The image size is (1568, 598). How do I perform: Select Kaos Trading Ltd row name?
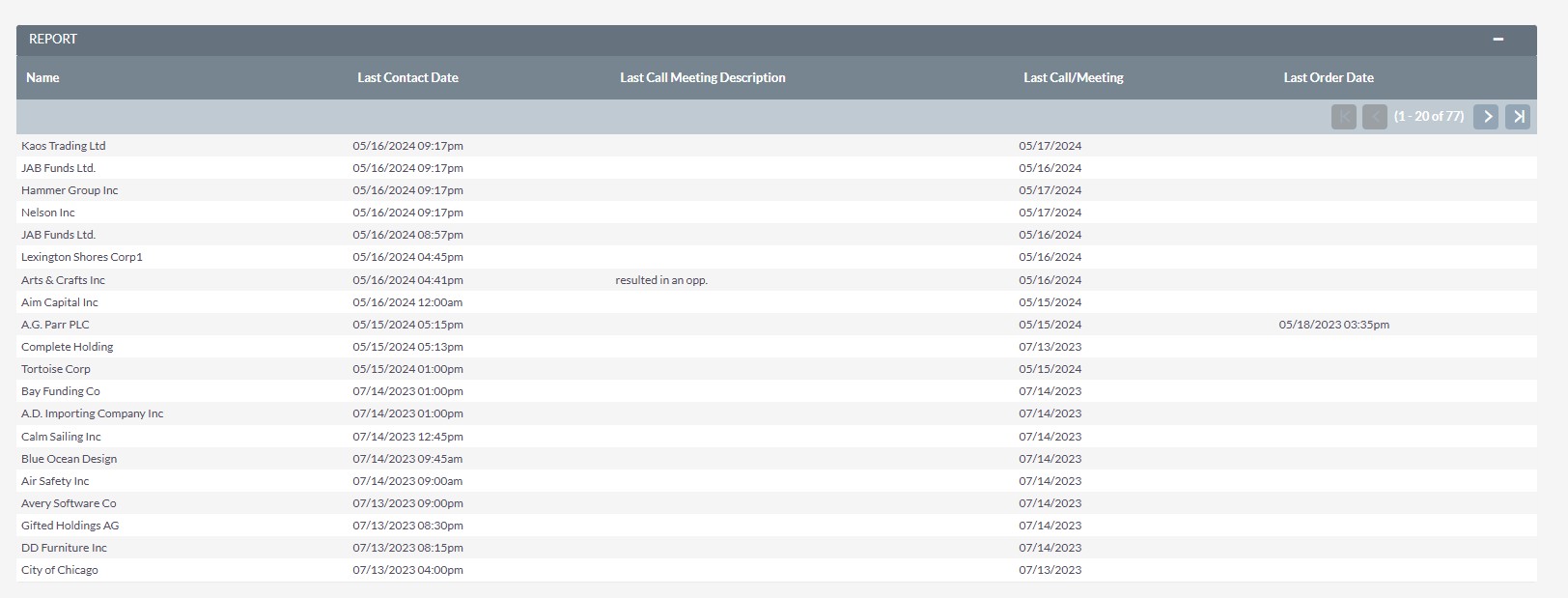64,146
